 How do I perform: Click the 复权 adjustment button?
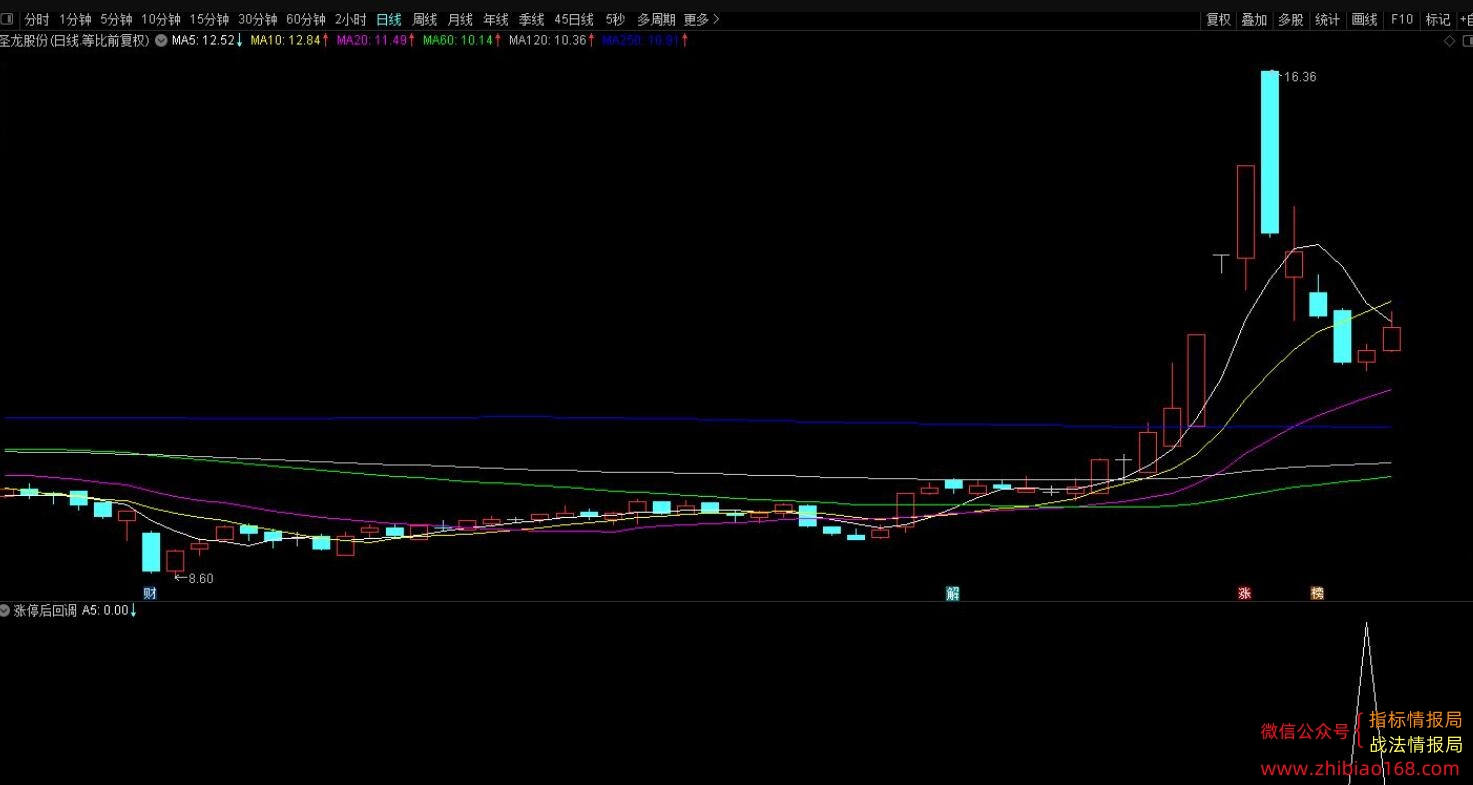[1218, 19]
